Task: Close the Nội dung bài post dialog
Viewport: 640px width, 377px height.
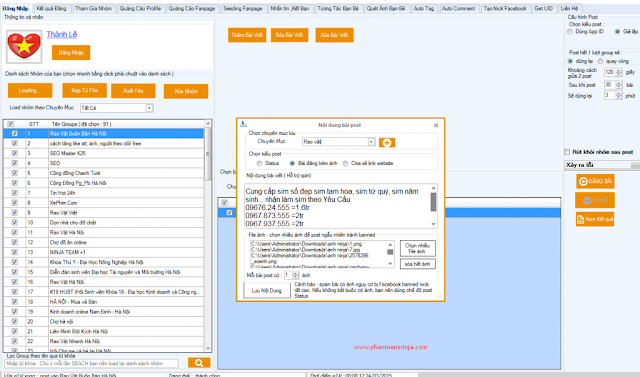Action: [436, 125]
